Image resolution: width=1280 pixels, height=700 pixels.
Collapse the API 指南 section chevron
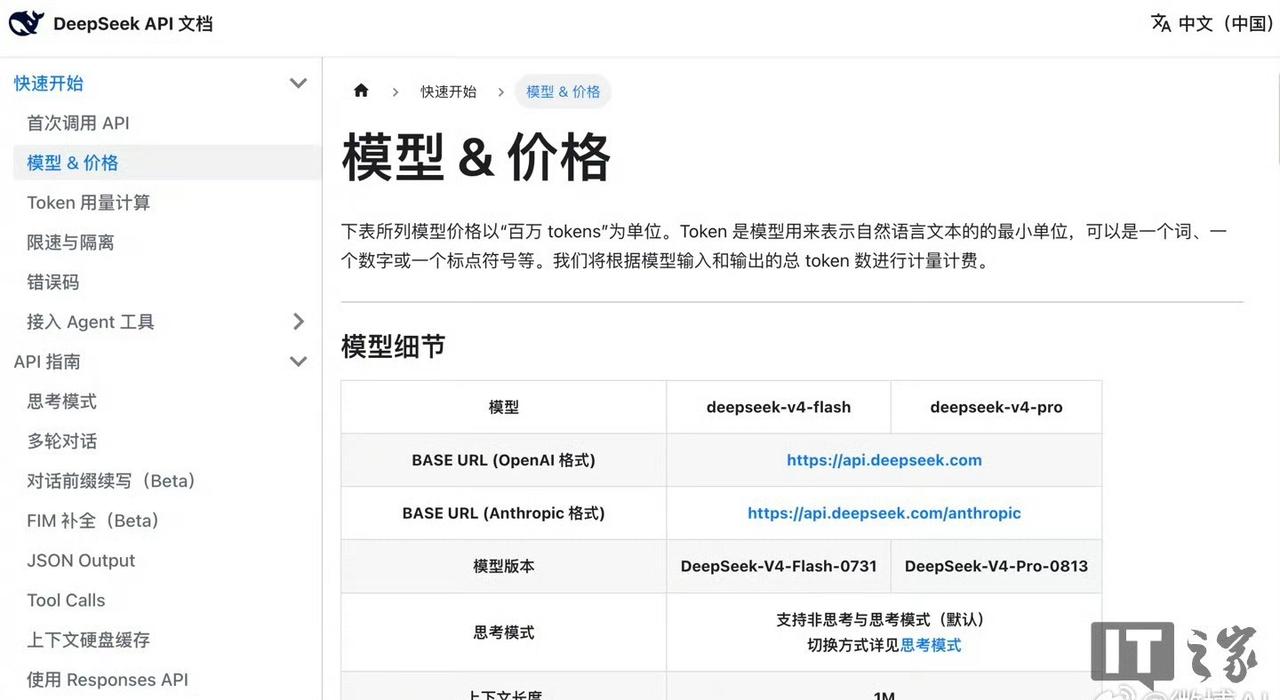[x=298, y=361]
